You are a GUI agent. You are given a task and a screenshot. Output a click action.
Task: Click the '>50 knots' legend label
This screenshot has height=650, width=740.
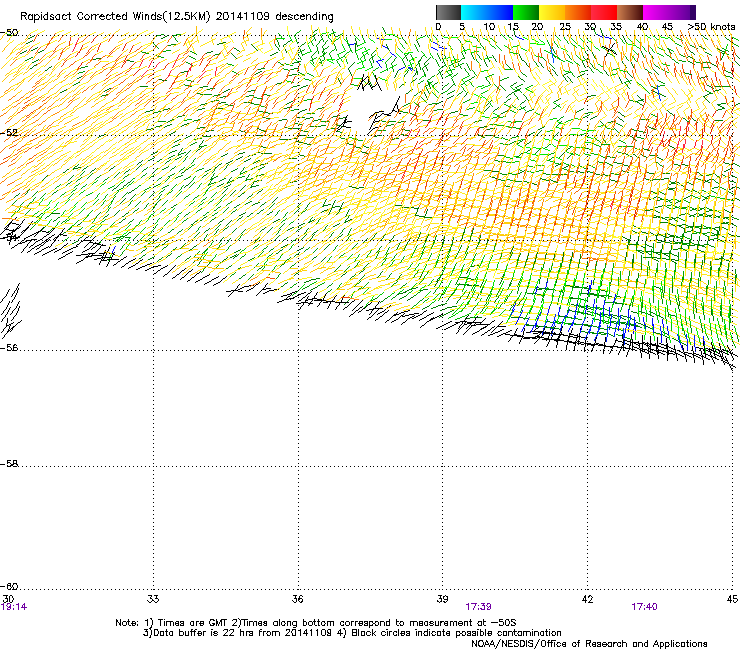click(712, 27)
